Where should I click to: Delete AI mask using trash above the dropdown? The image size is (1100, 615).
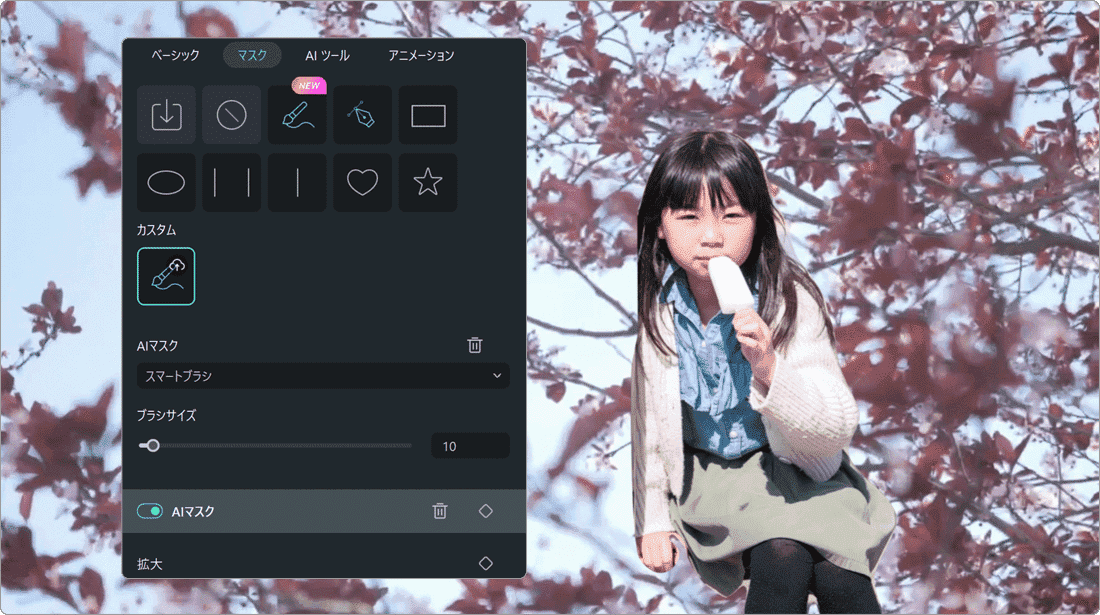[x=475, y=345]
